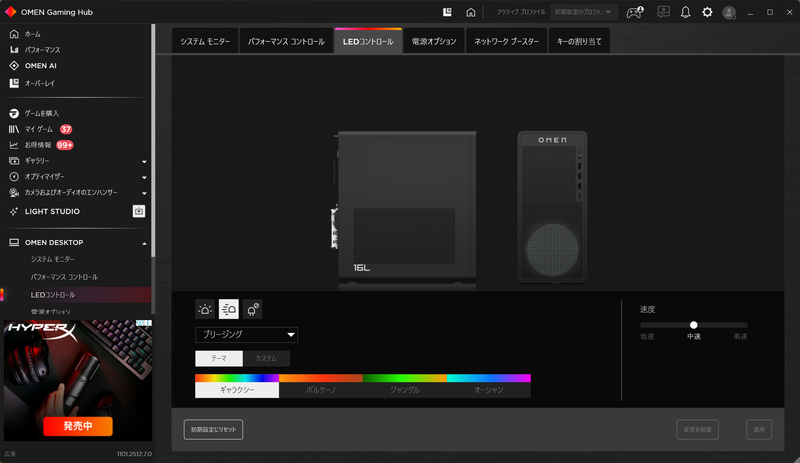Click the side-view 16L desktop image

(x=404, y=210)
